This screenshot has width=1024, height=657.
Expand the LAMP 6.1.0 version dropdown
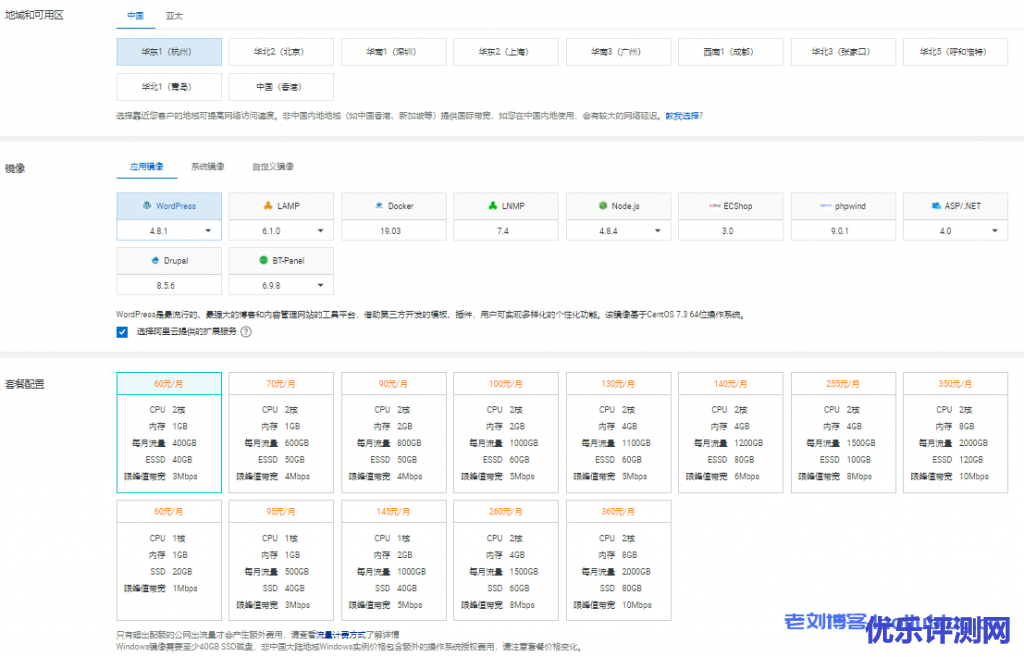coord(320,231)
